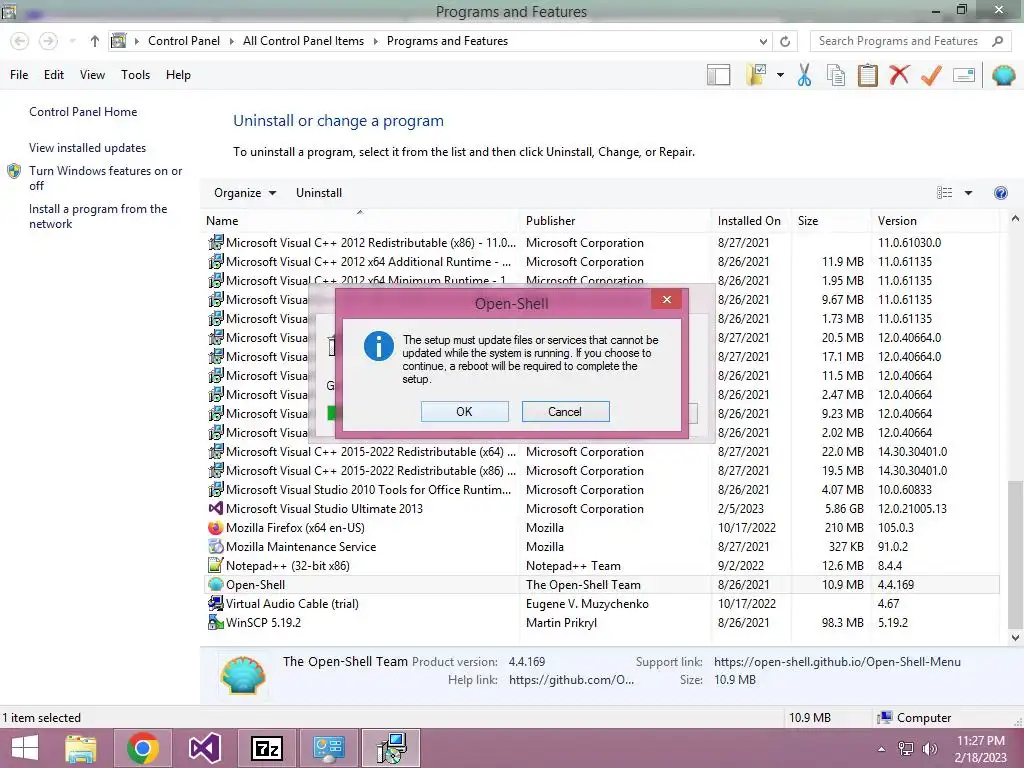Click Install a program from the network
The width and height of the screenshot is (1024, 768).
[x=98, y=216]
